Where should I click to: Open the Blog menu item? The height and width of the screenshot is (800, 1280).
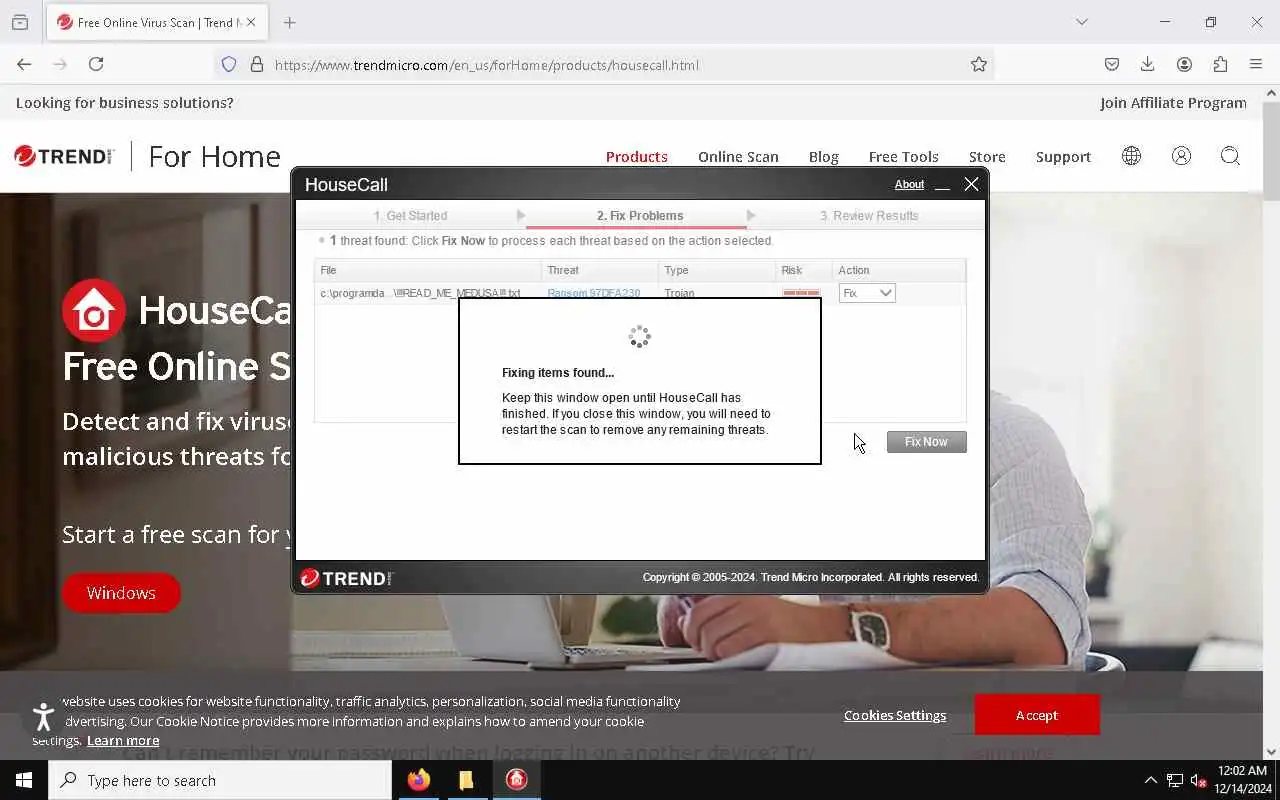coord(824,157)
